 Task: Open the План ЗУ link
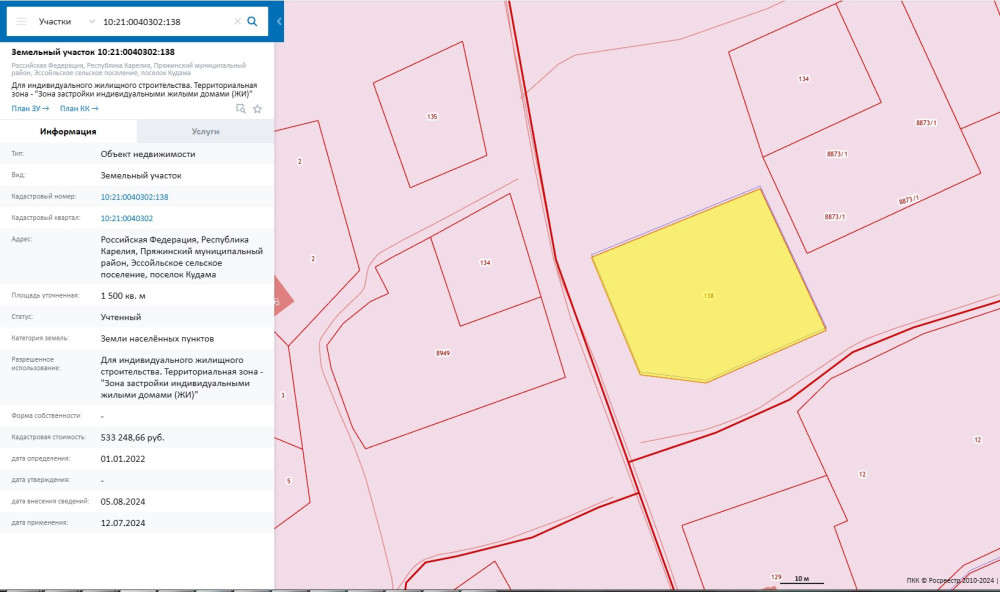point(30,109)
